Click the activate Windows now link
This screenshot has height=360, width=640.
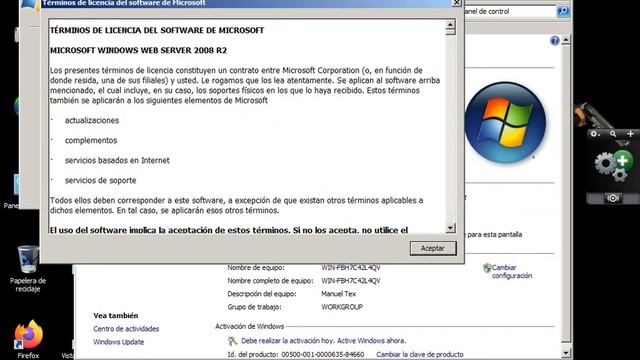coord(323,340)
